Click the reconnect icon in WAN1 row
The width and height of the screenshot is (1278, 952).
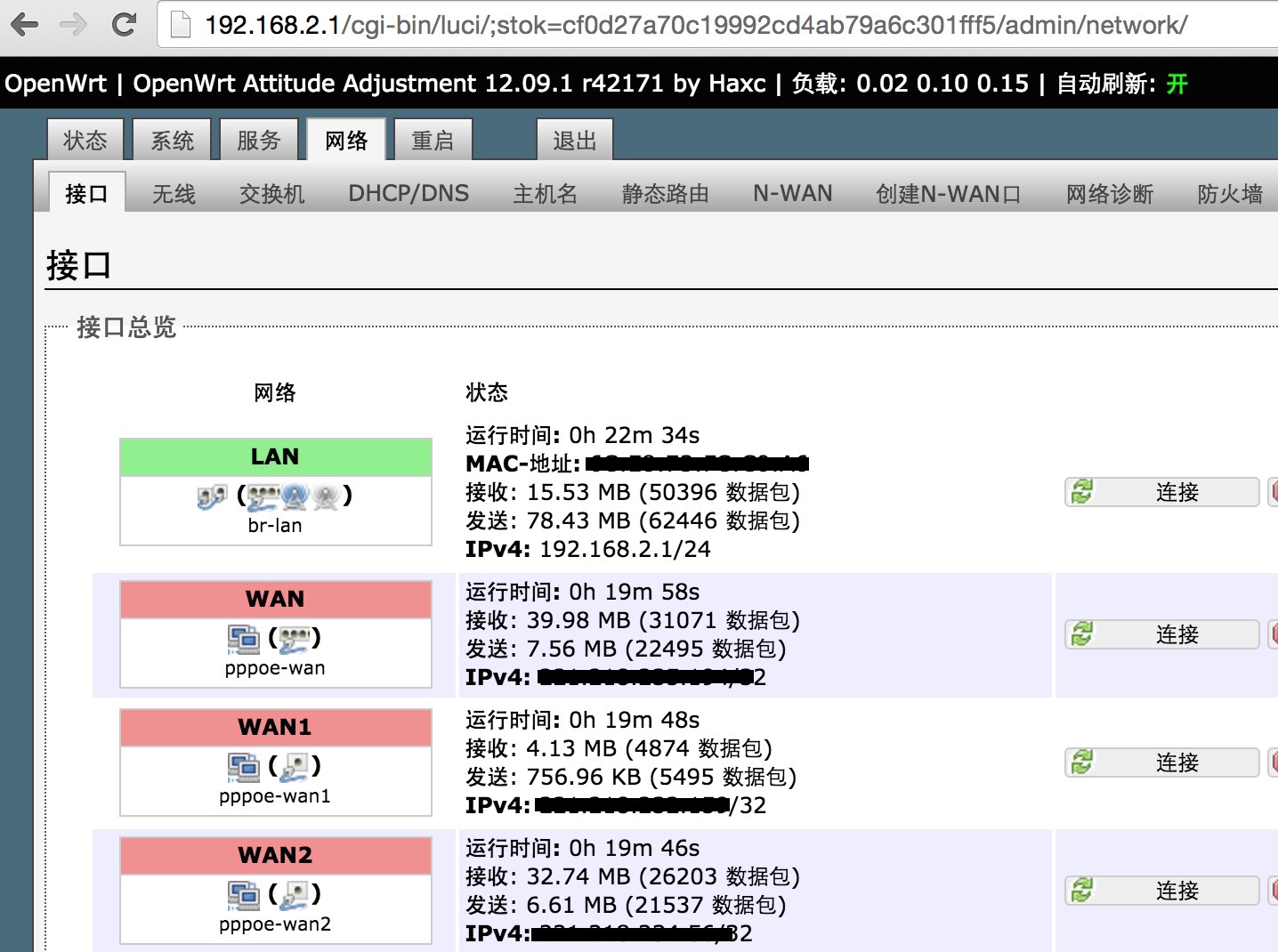pyautogui.click(x=1082, y=762)
